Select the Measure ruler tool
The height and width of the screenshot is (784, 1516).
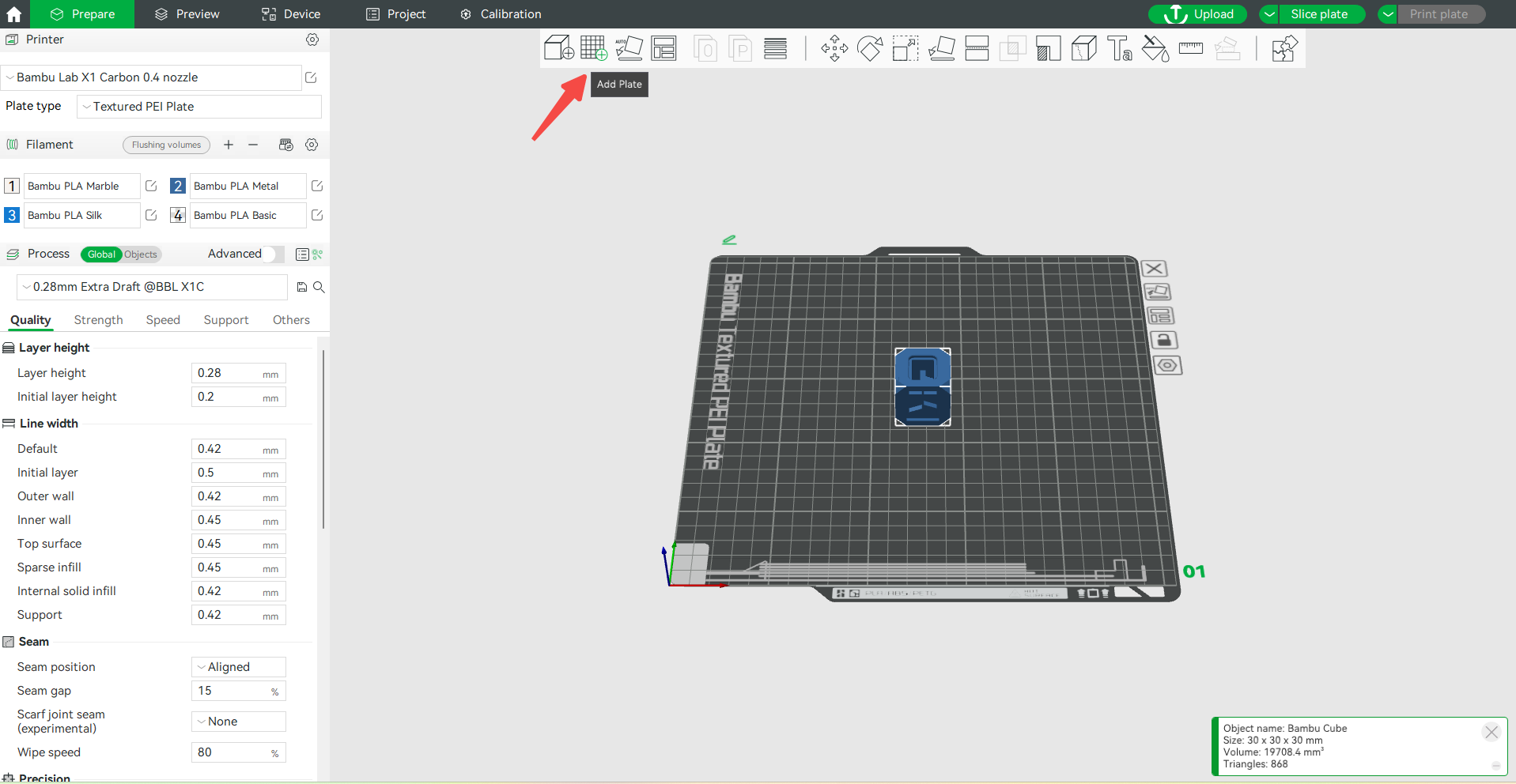1190,48
